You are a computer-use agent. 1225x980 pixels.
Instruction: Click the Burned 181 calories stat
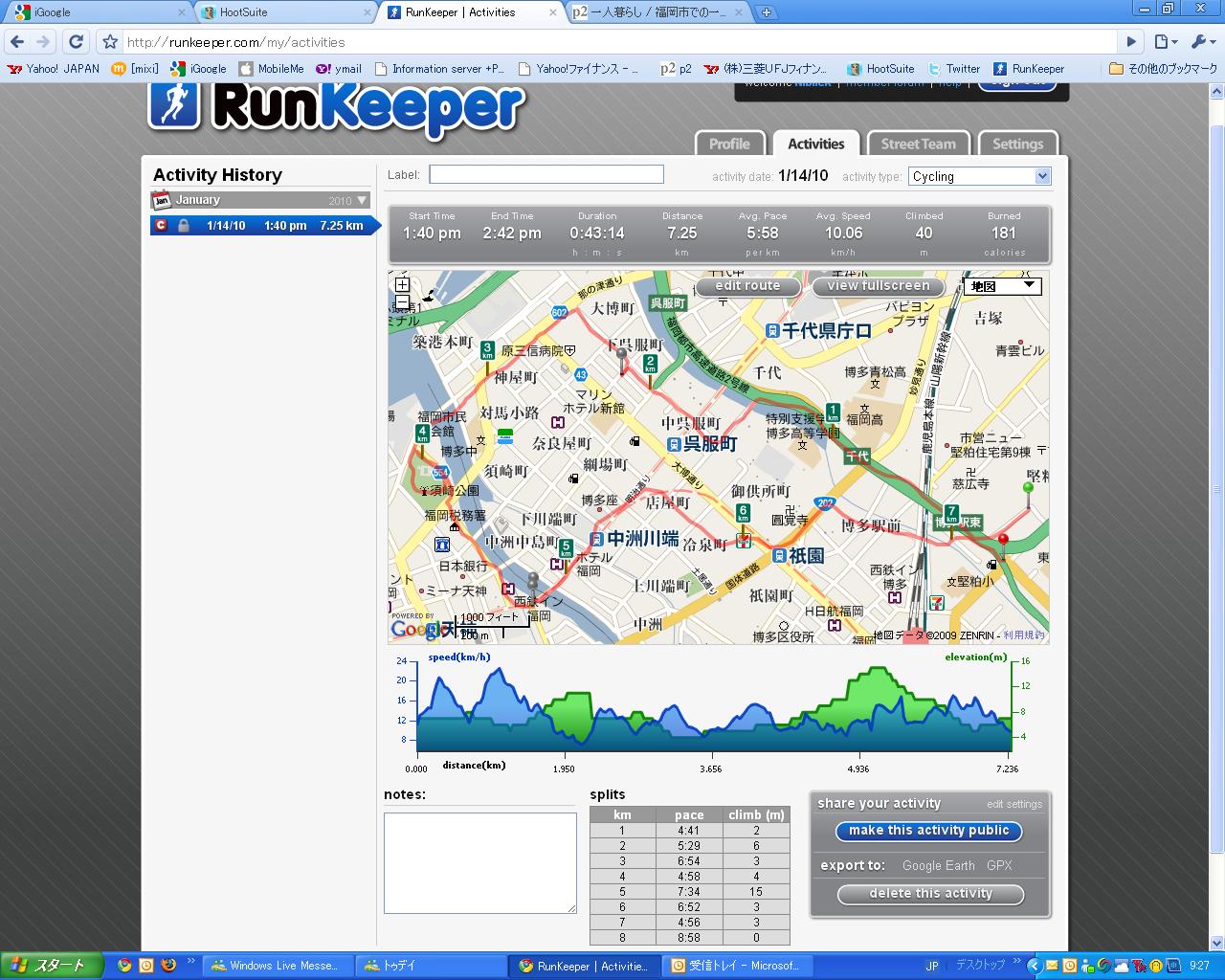point(1004,234)
